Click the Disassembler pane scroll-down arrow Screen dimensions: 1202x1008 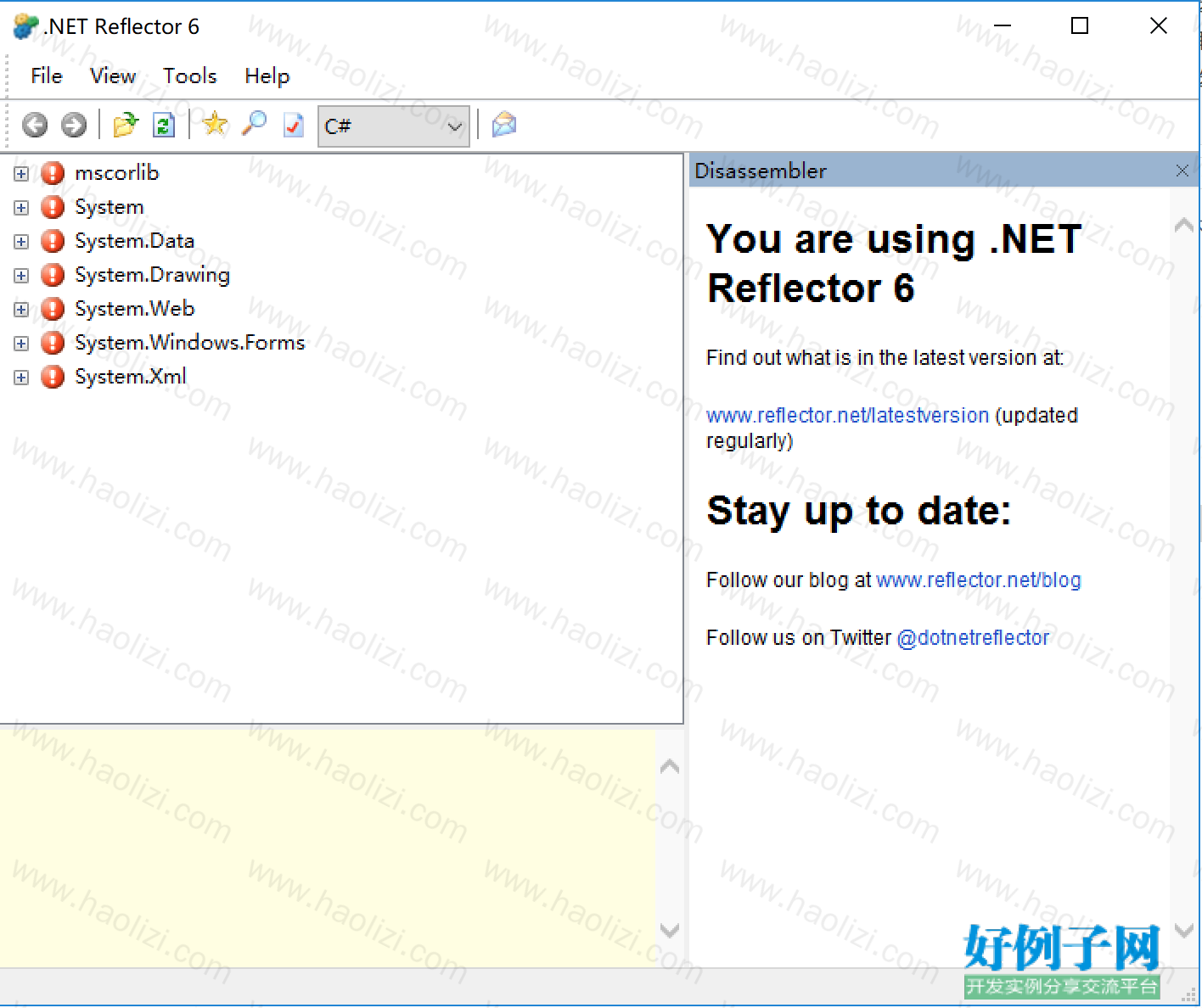point(1184,931)
